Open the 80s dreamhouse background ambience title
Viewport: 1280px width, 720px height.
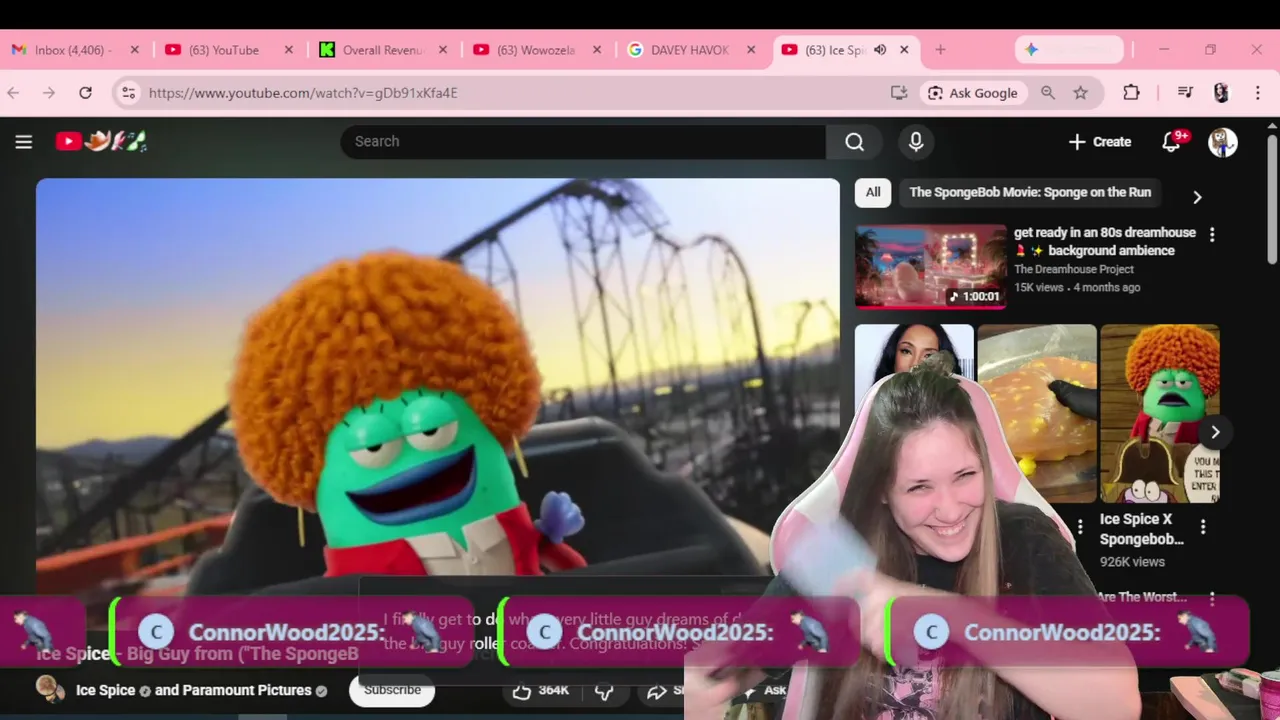click(1105, 241)
